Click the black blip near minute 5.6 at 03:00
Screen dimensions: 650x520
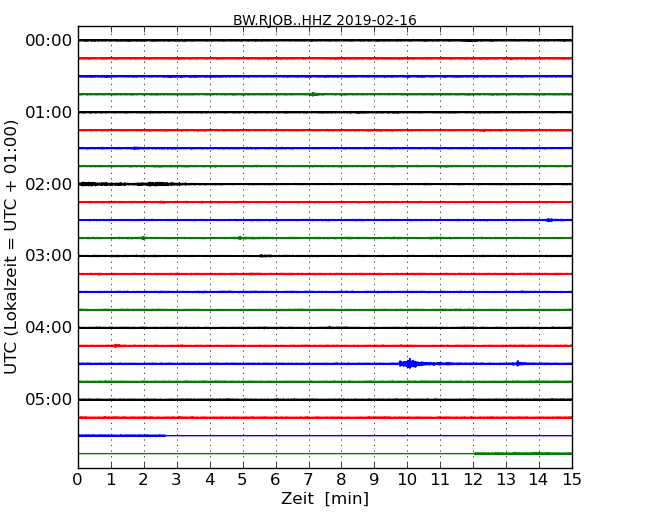point(265,256)
